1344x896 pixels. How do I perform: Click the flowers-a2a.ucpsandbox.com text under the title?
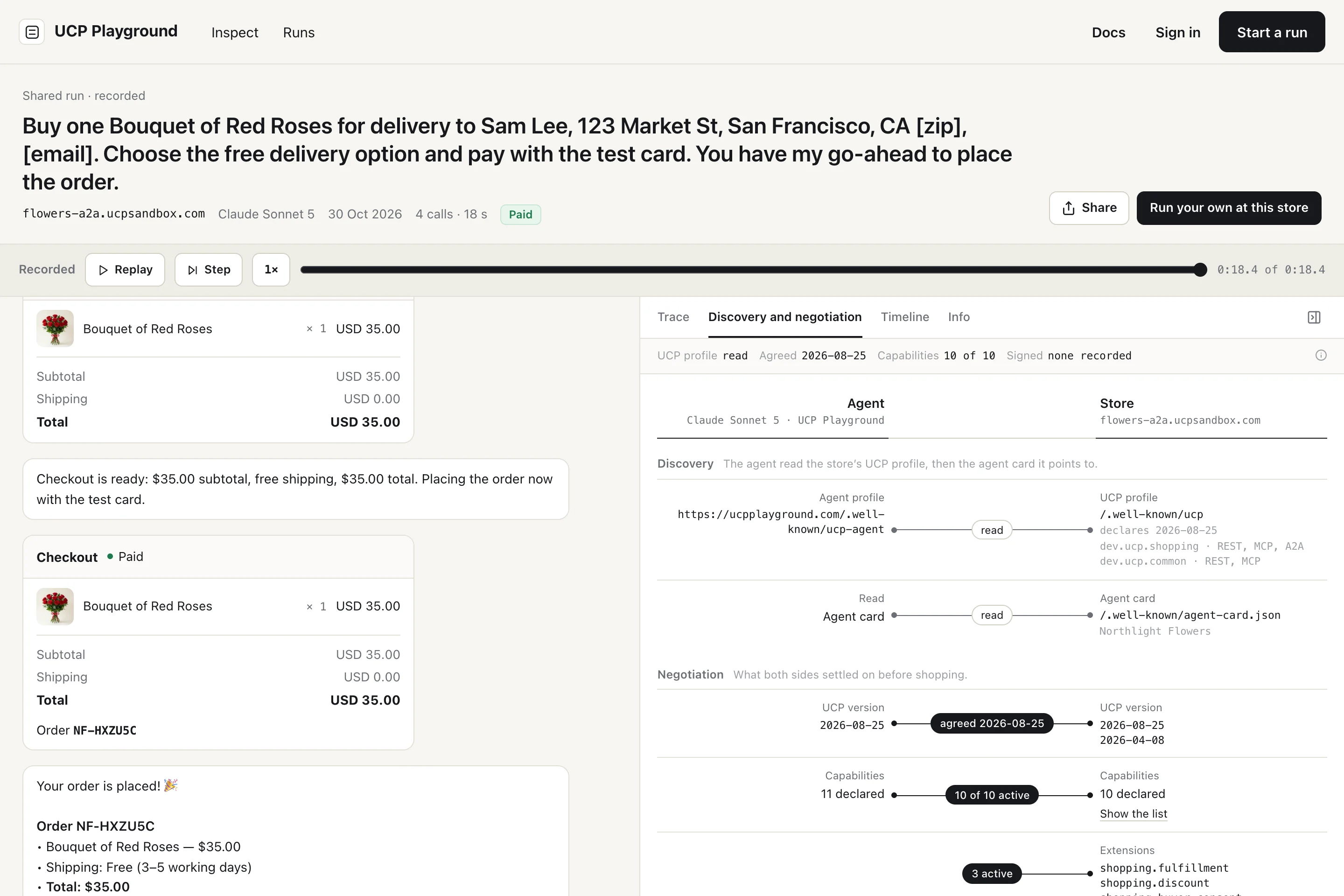click(x=114, y=214)
